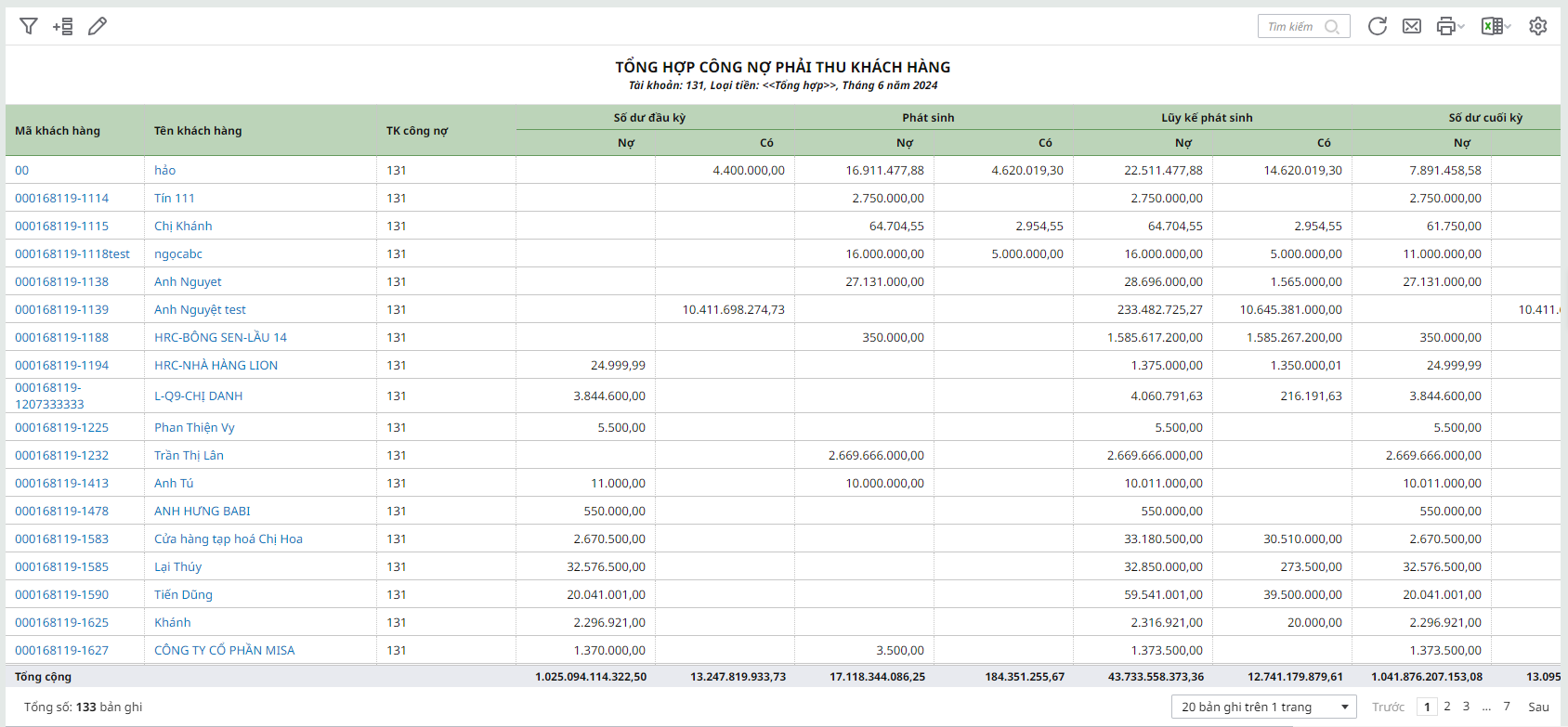Click Trước previous page button
1568x727 pixels.
[x=1389, y=707]
